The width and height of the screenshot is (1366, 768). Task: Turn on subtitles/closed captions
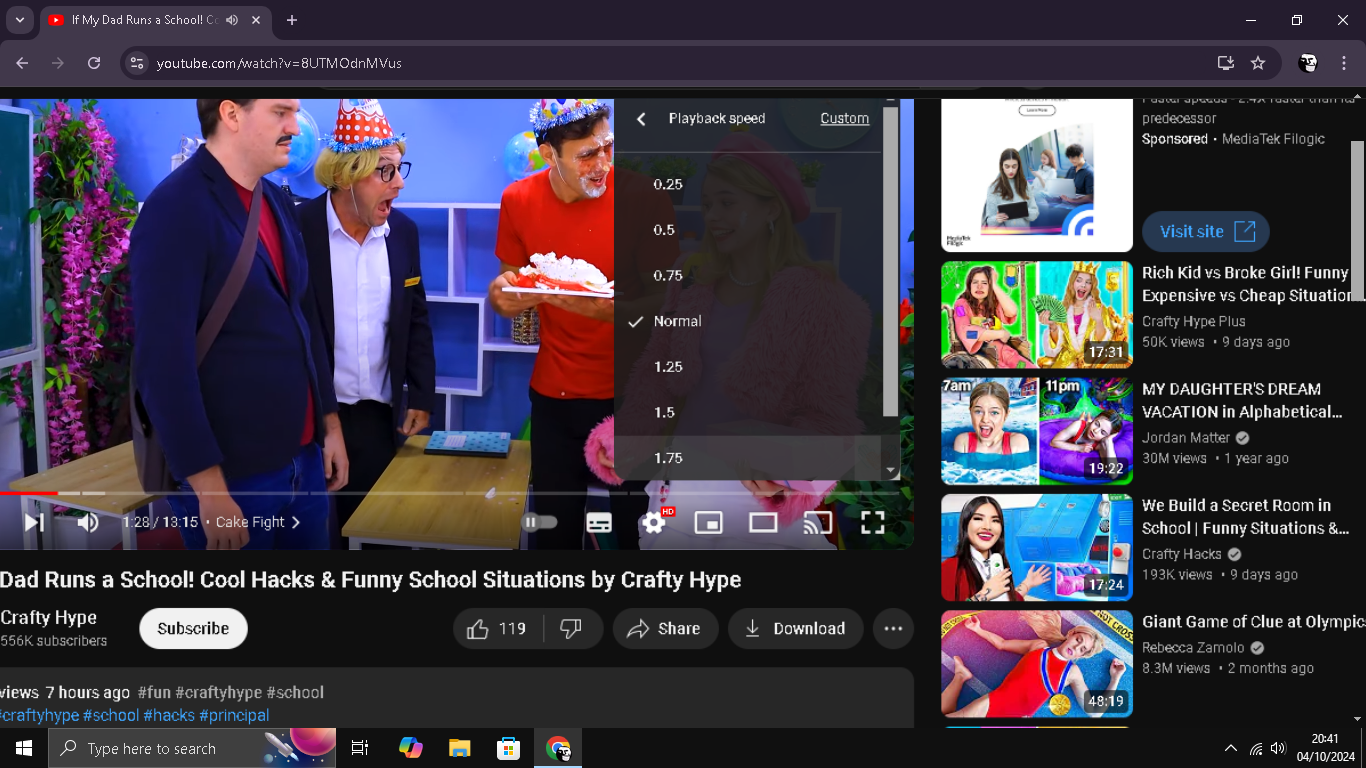point(599,522)
